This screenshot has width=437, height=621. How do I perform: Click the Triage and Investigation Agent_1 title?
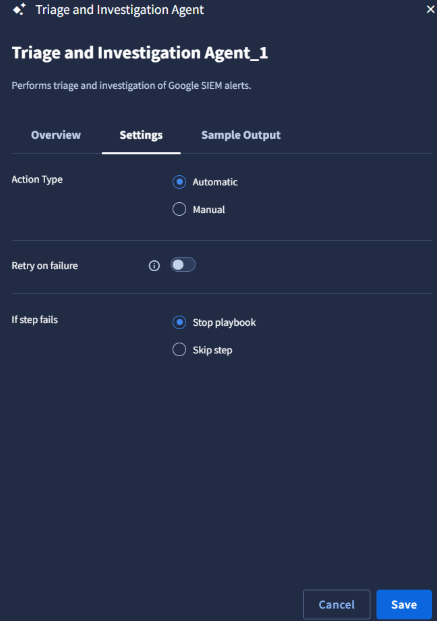point(140,53)
